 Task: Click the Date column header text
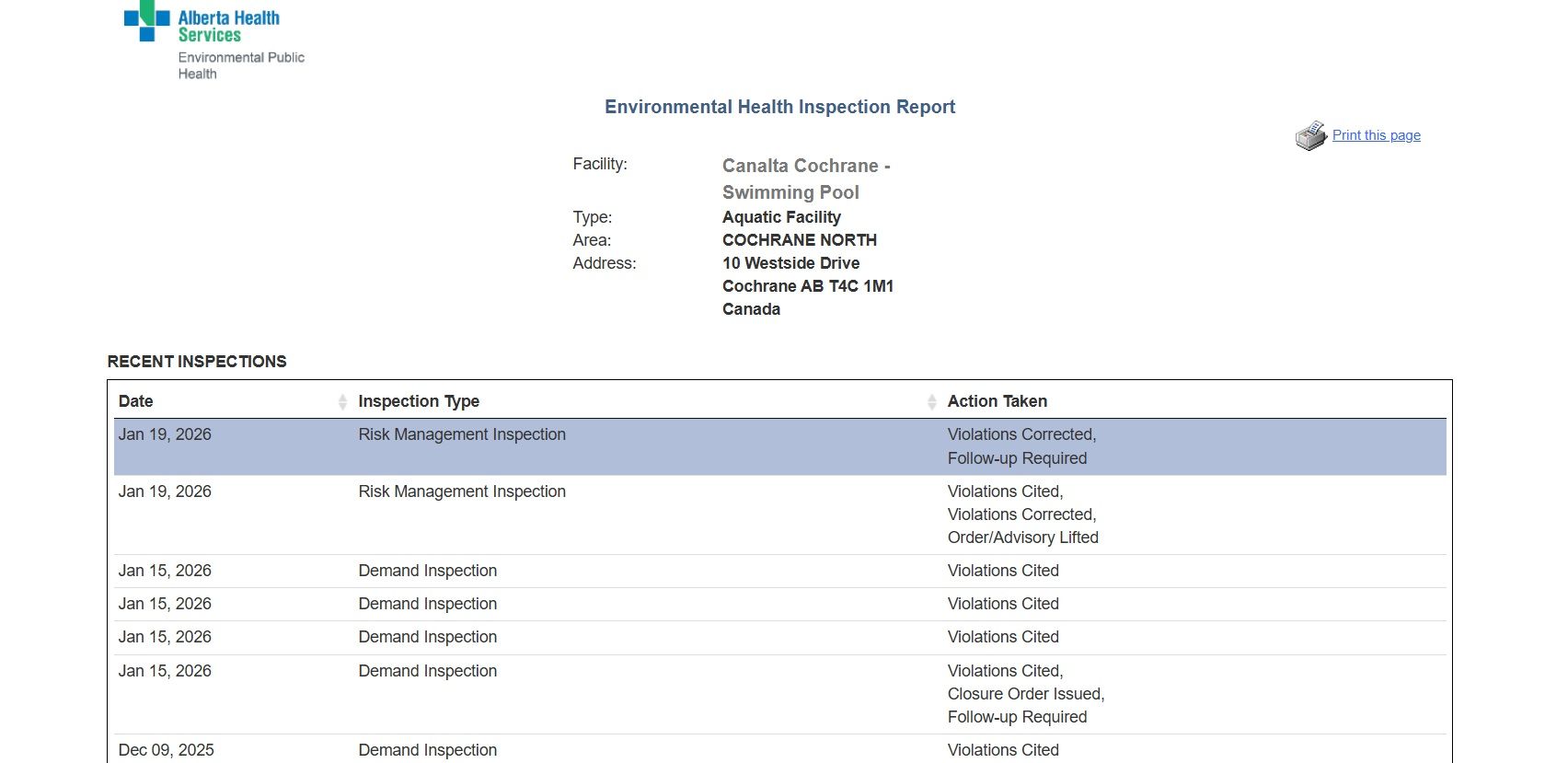click(x=136, y=401)
